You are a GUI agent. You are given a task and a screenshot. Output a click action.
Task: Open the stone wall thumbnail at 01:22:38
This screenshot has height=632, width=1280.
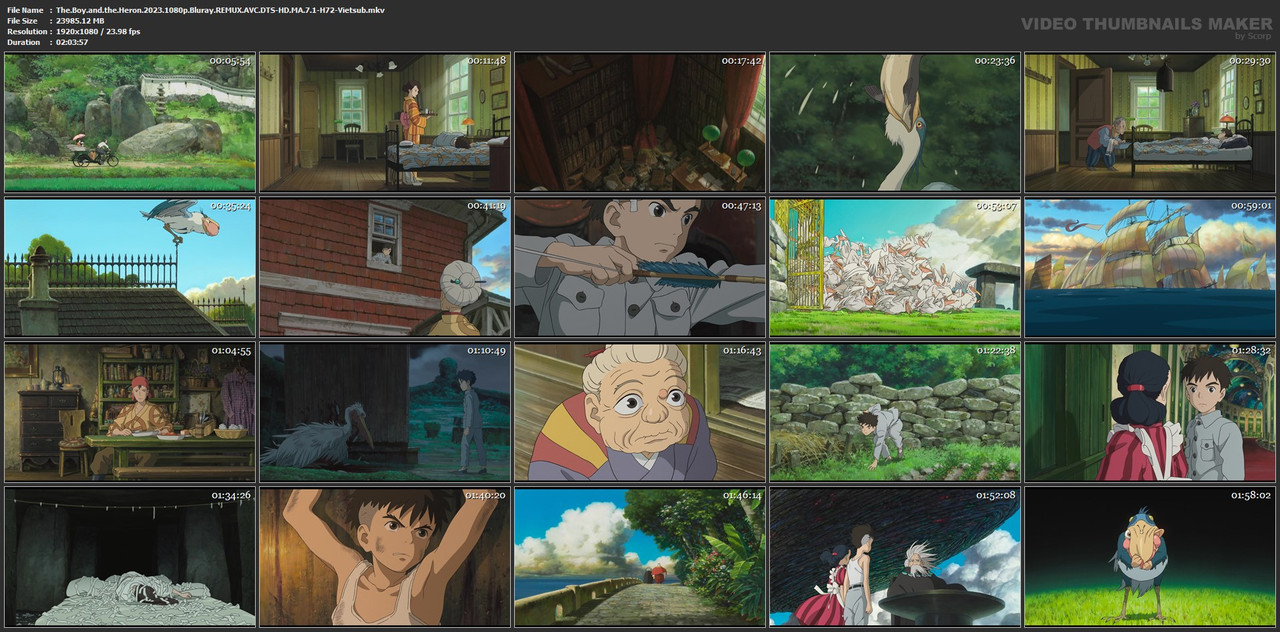tap(895, 412)
